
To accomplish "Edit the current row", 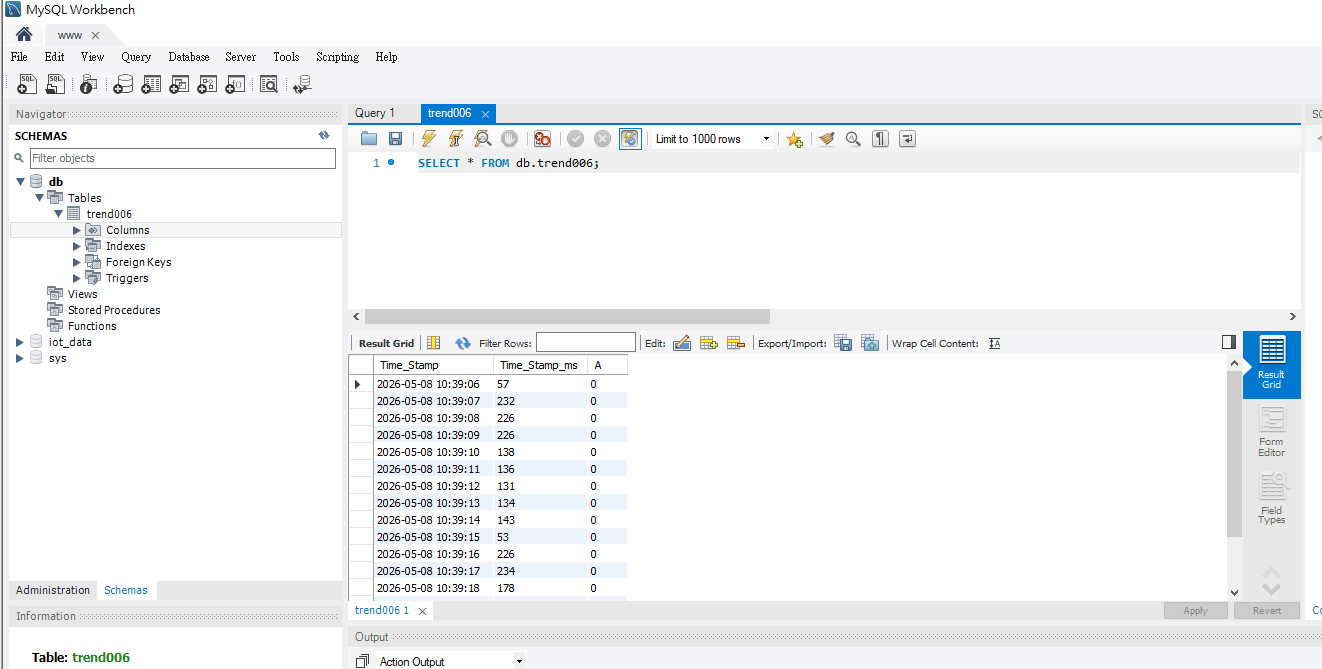I will pyautogui.click(x=682, y=343).
